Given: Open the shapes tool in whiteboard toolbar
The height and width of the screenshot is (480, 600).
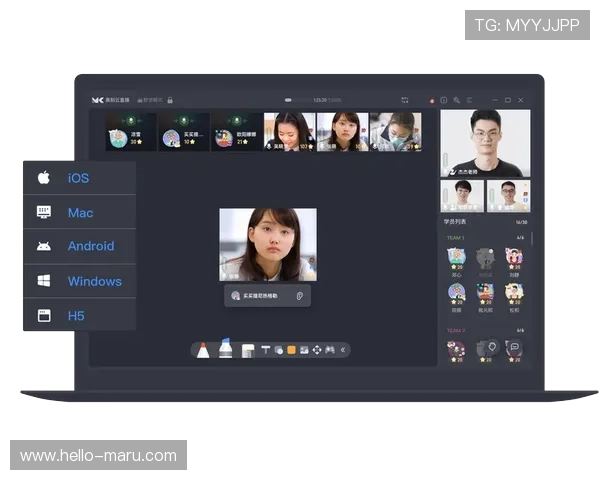Looking at the screenshot, I should (x=279, y=350).
